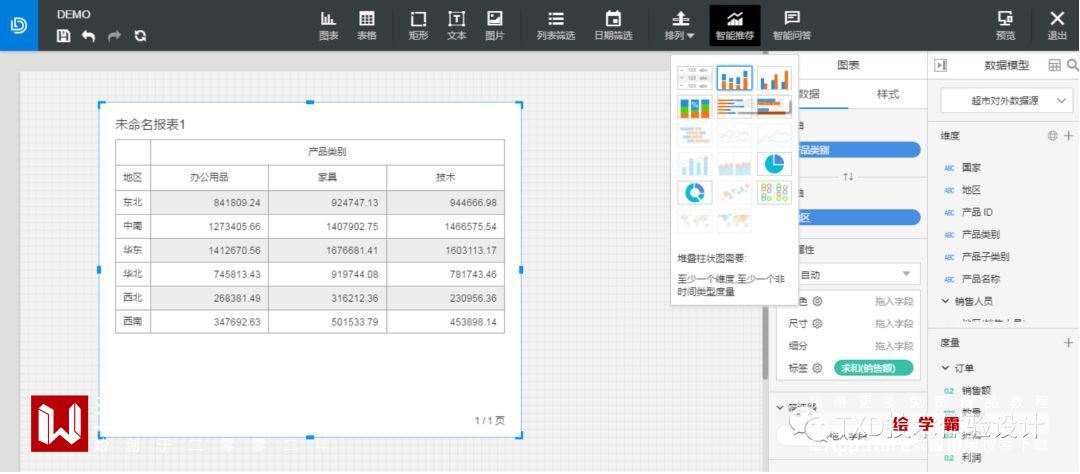Select the 产品 ID dimension field
This screenshot has height=474, width=1080.
click(x=977, y=212)
